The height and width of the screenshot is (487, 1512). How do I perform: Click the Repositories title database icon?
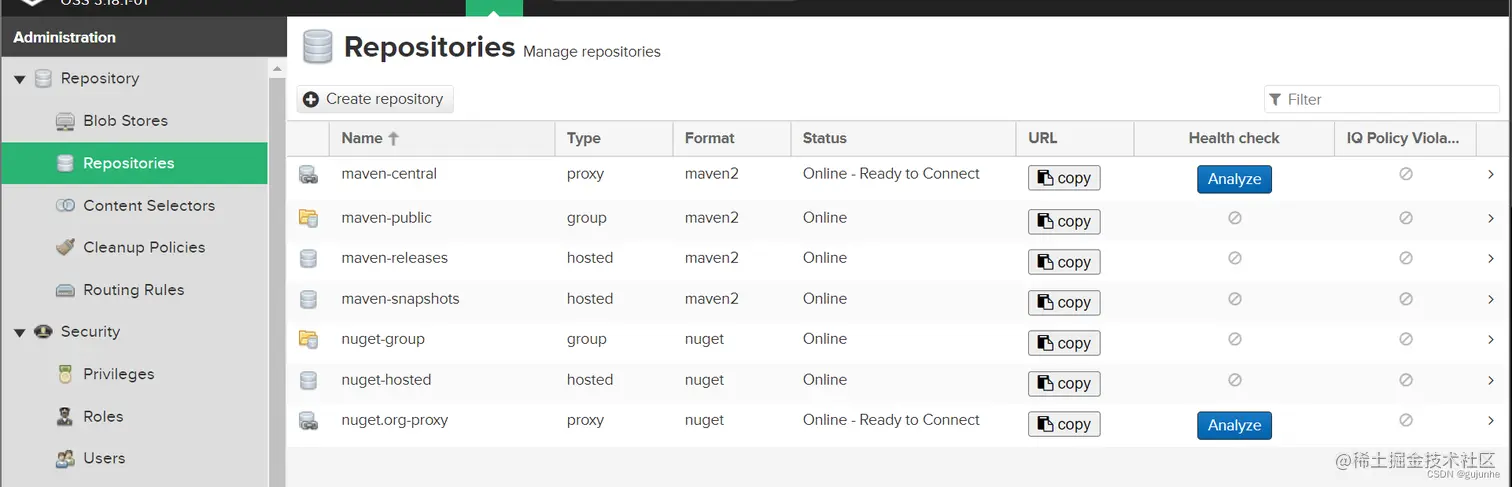pyautogui.click(x=317, y=46)
